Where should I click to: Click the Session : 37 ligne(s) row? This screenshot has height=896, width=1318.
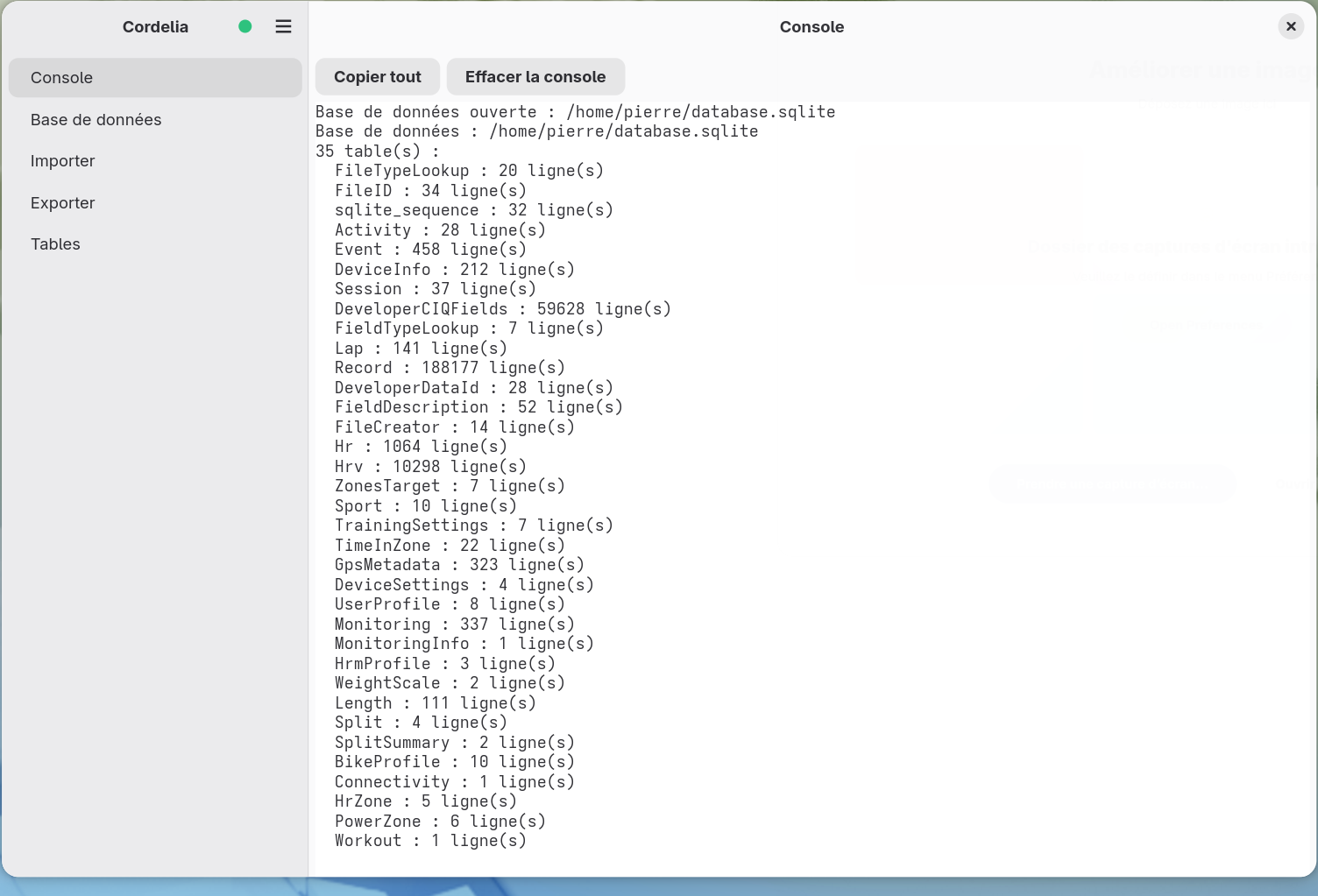pos(436,289)
